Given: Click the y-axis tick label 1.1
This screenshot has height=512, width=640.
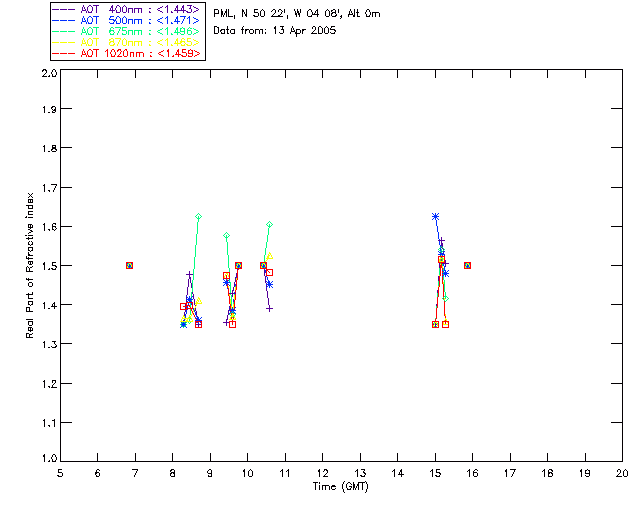Looking at the screenshot, I should click(49, 423).
